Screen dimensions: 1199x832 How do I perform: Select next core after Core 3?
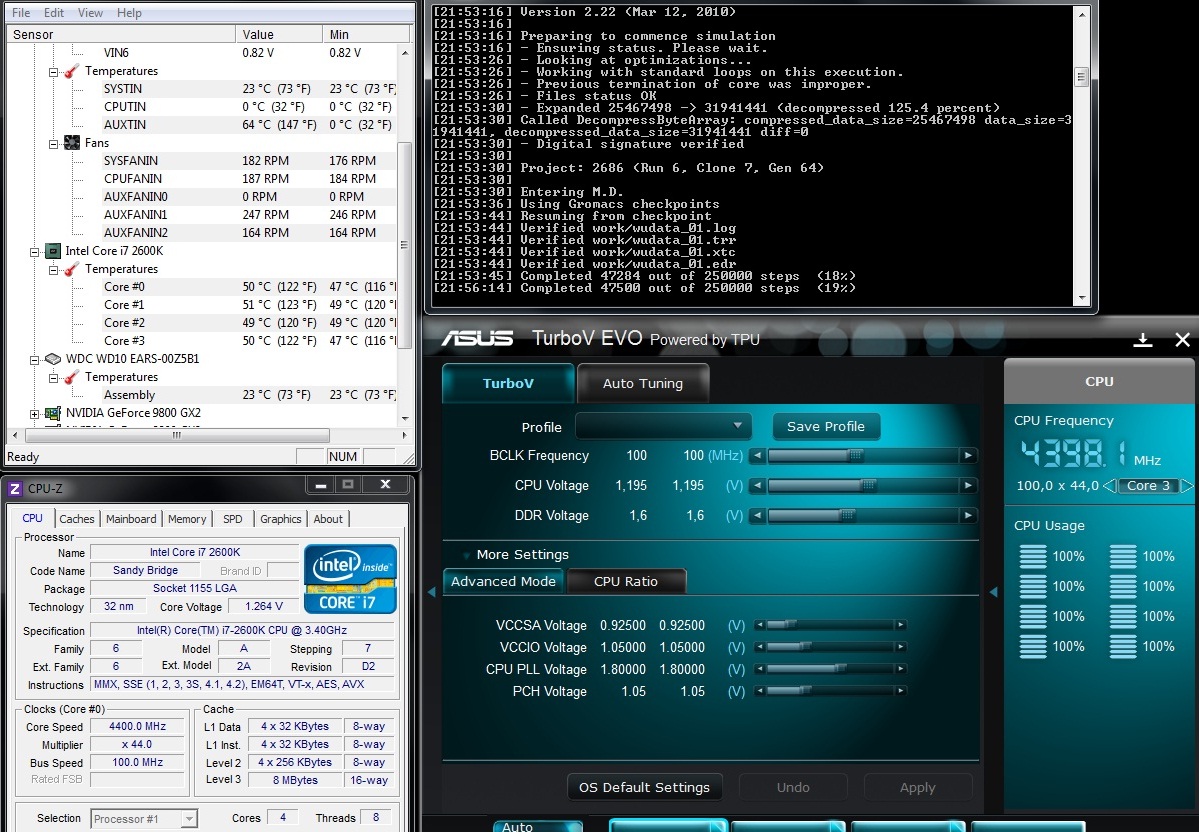pyautogui.click(x=1186, y=486)
